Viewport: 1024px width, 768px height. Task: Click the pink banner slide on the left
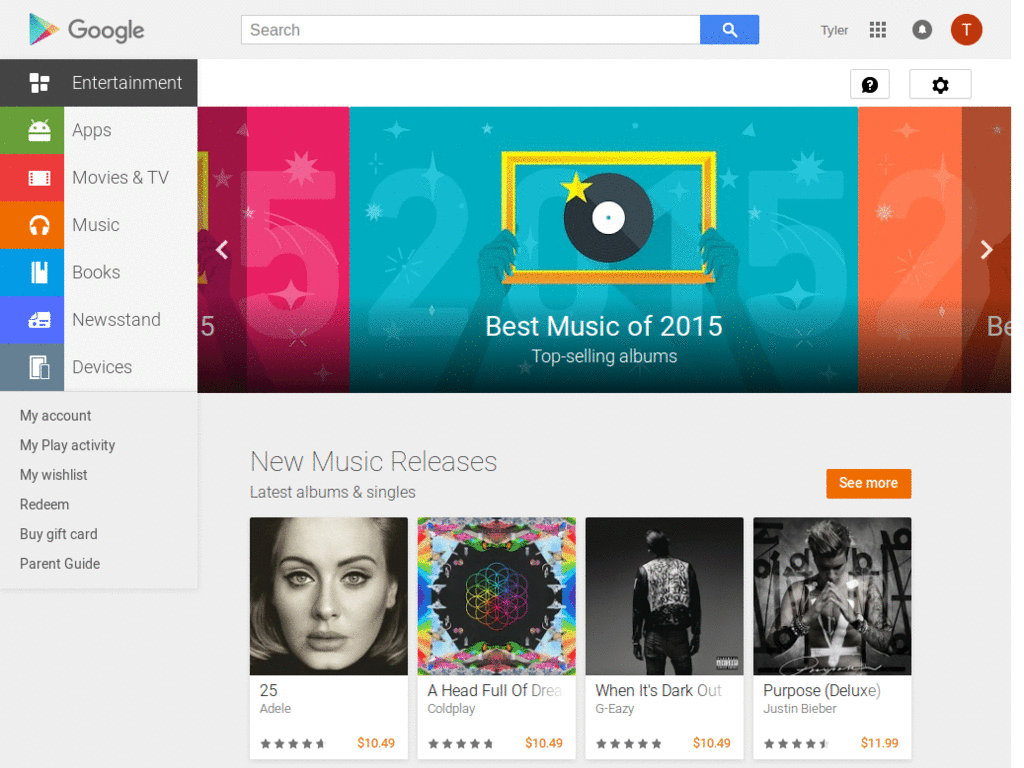[x=274, y=249]
